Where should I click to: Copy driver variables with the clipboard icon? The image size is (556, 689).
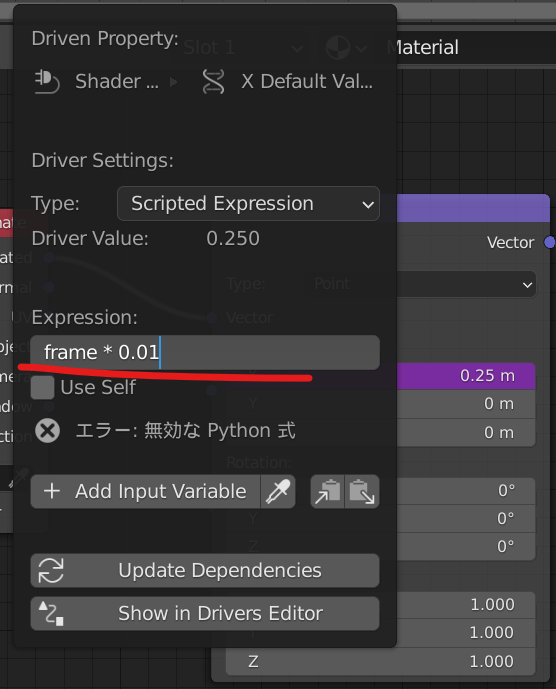(x=327, y=491)
